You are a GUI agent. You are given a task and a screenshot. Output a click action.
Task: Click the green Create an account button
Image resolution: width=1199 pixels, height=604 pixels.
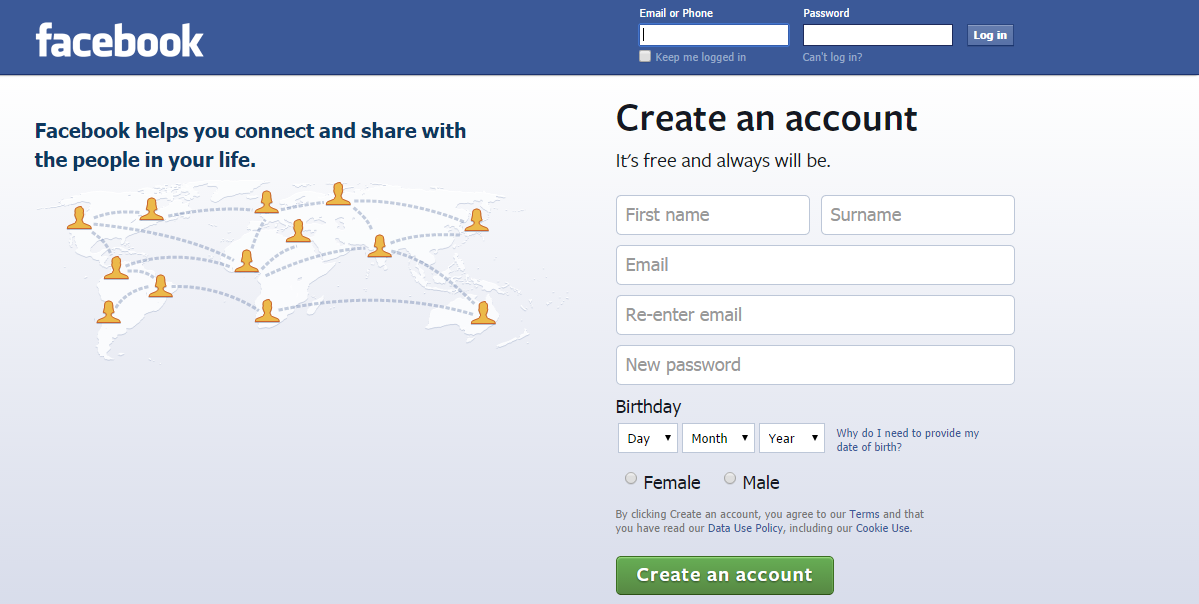(725, 575)
